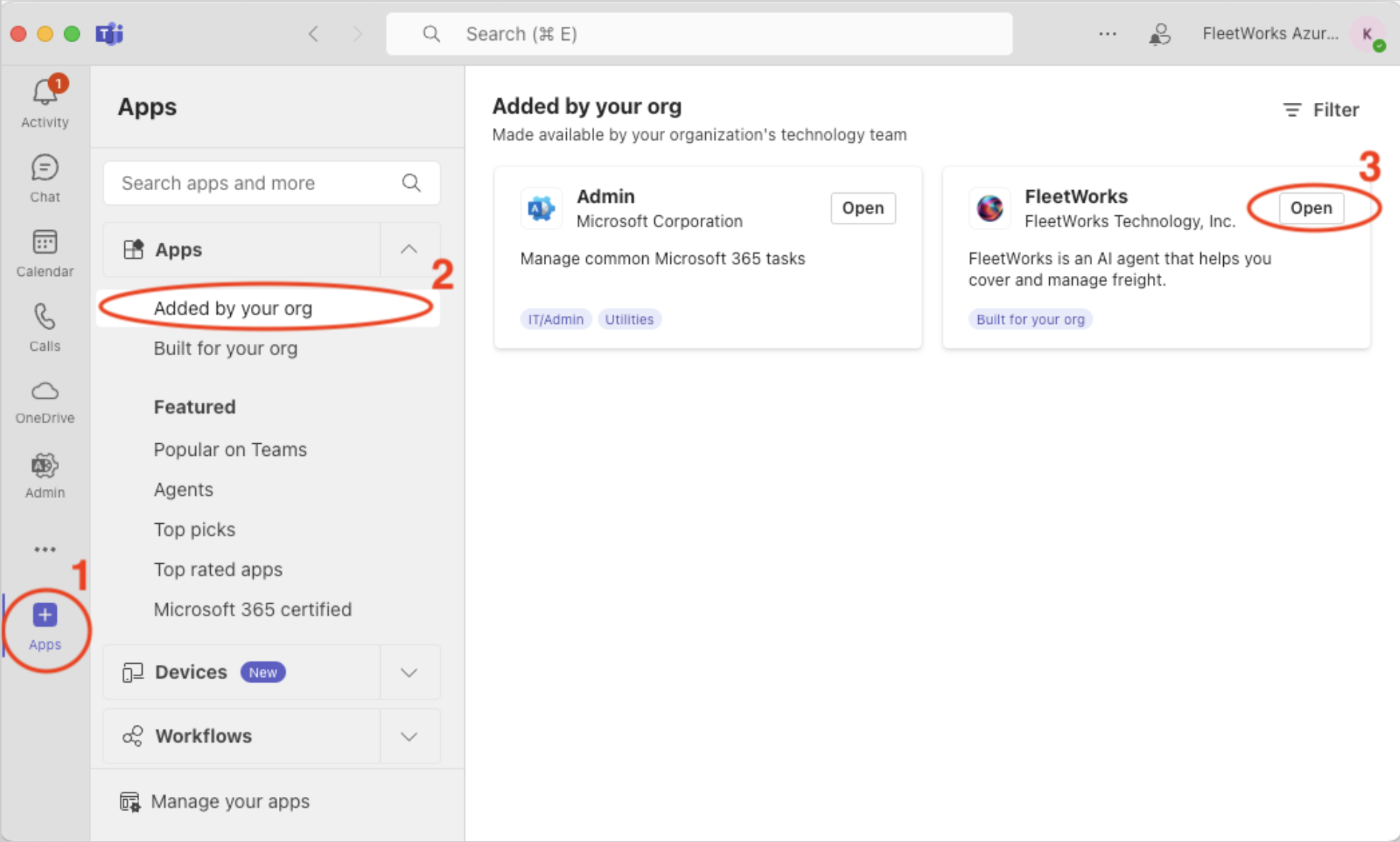Screen dimensions: 1400x842
Task: Select Microsoft 365 certified category
Action: coord(252,609)
